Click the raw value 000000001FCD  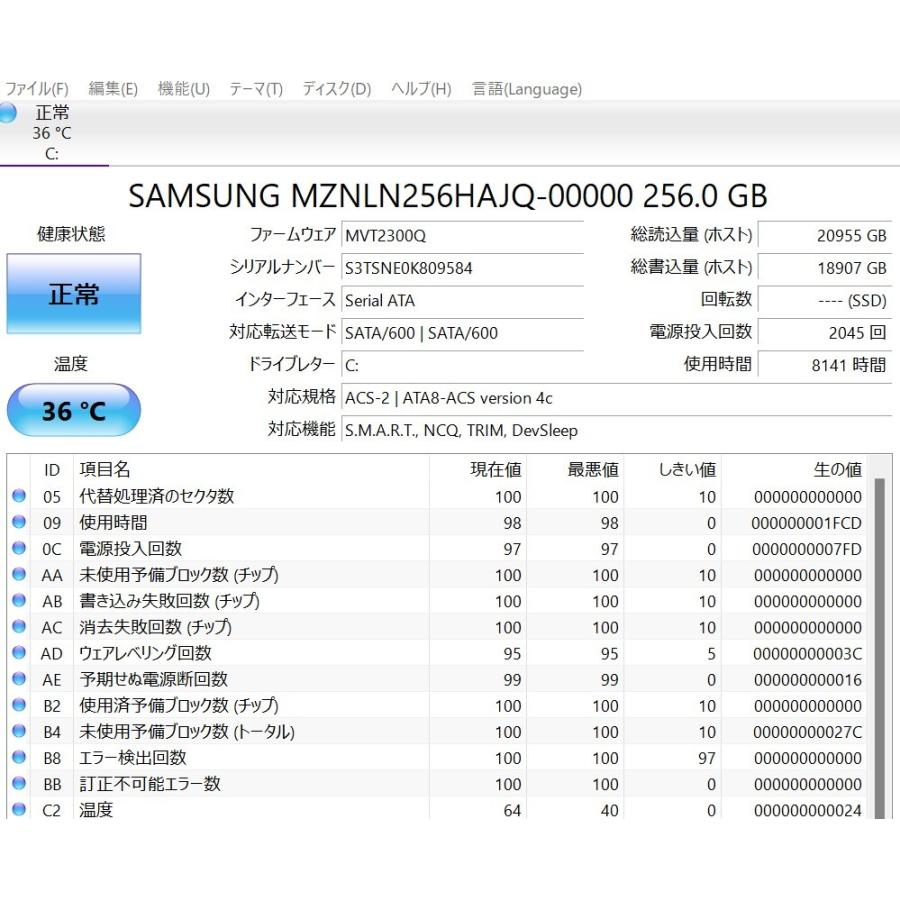806,523
